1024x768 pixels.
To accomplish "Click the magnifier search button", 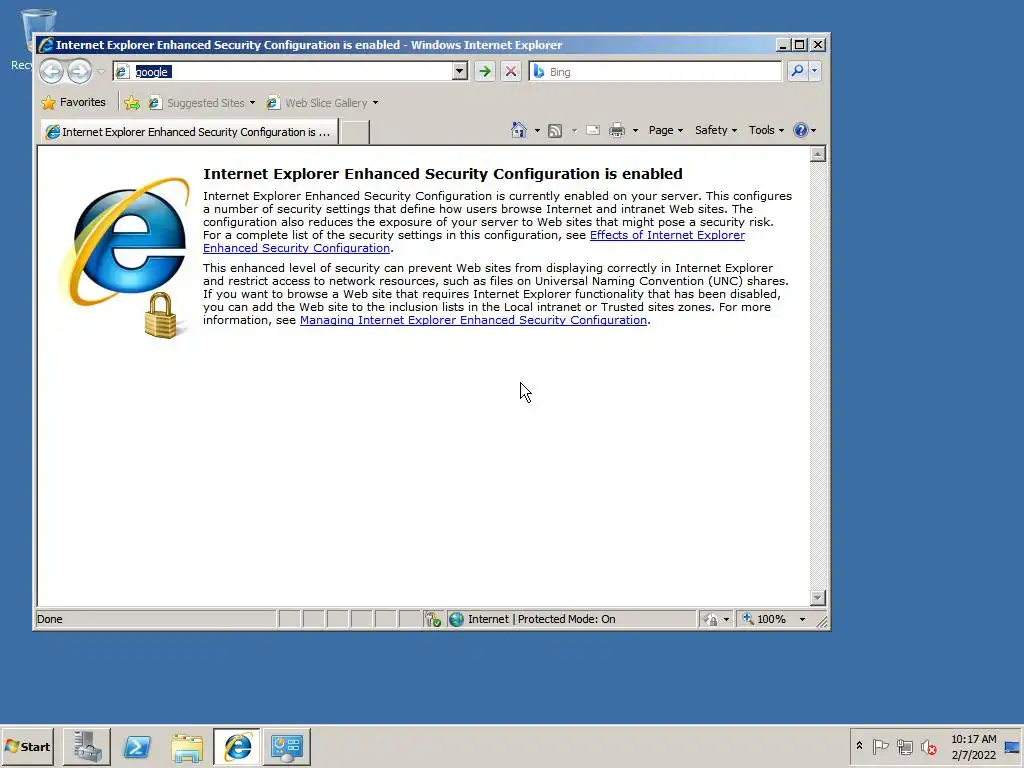I will point(797,71).
